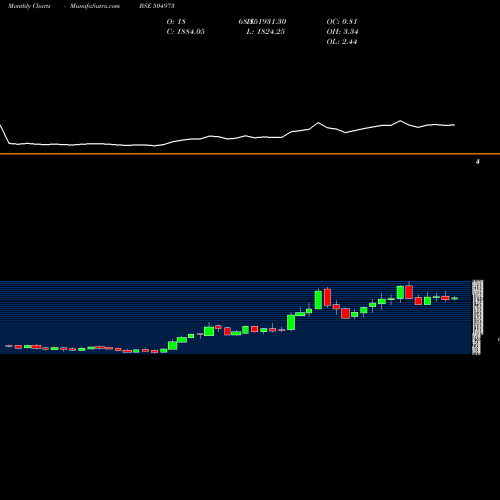
Task: Click the 'L: 1824.25' low value
Action: 266,32
